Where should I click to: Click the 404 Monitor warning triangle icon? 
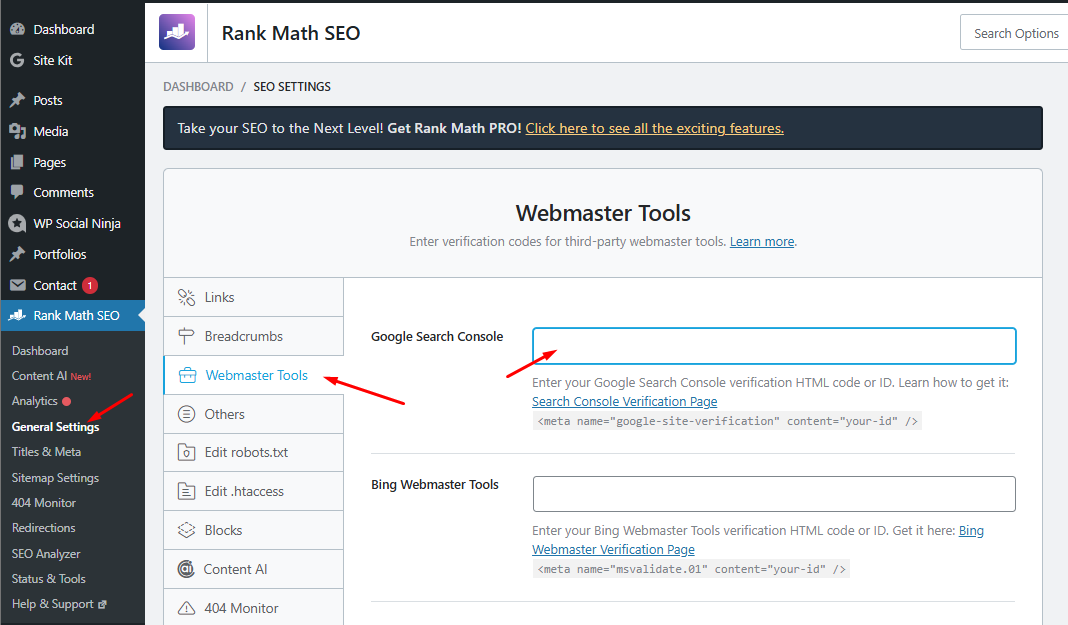click(x=187, y=608)
